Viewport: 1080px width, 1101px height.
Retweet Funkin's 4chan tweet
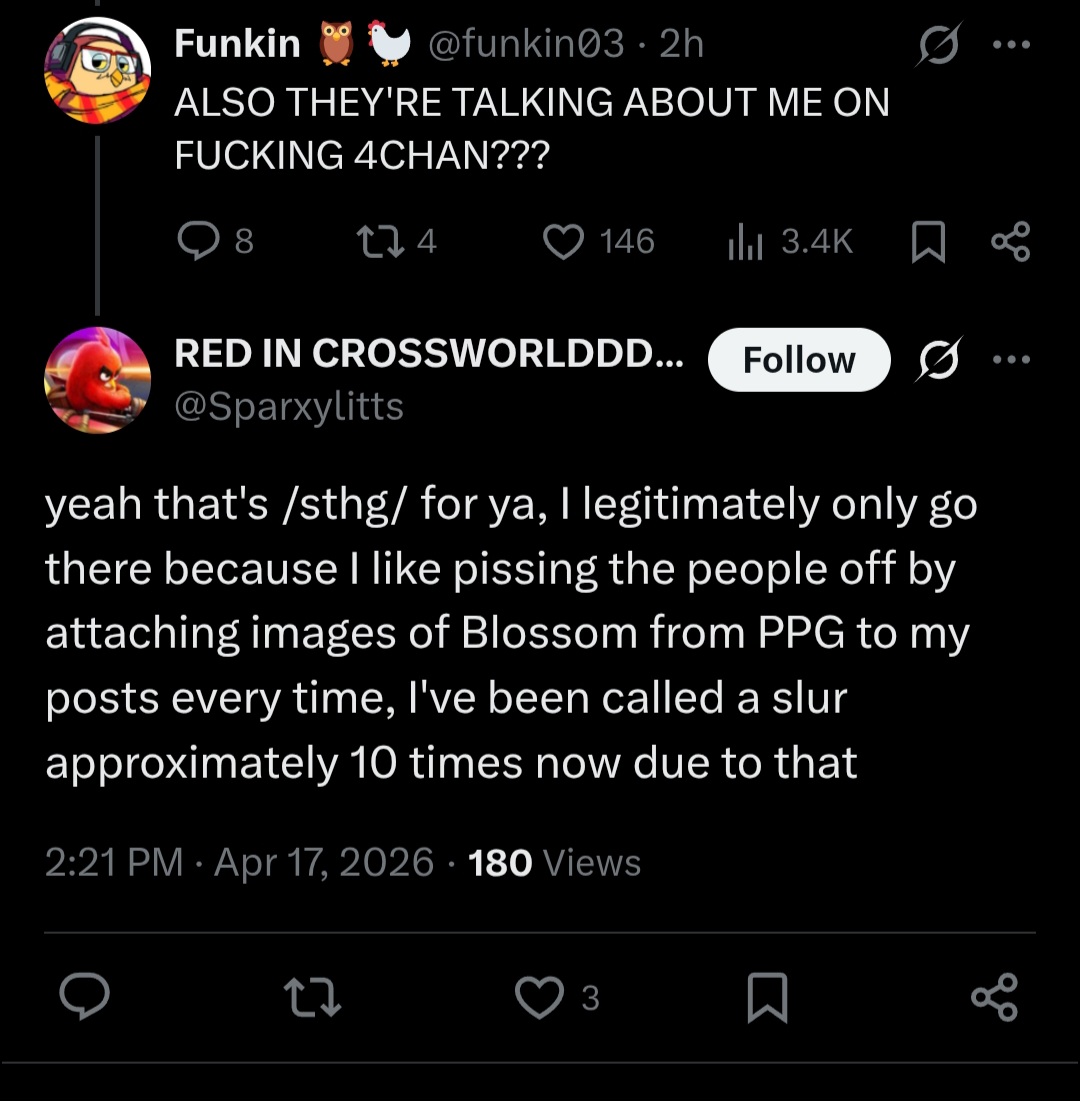tap(397, 241)
